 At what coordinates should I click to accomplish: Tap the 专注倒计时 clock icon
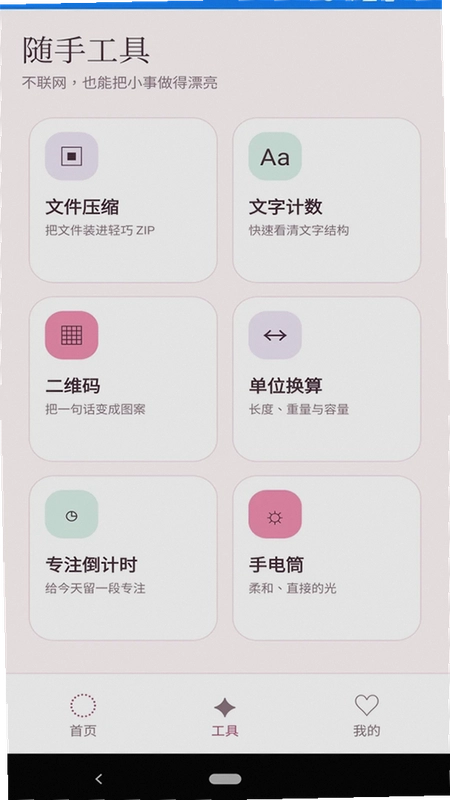click(71, 514)
